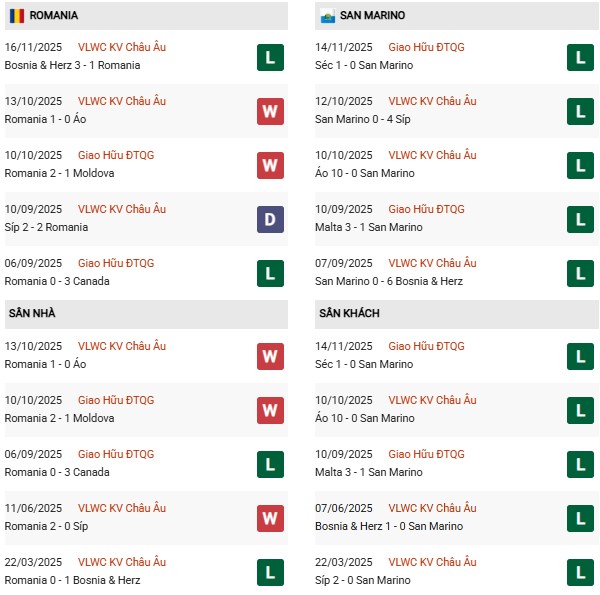This screenshot has width=600, height=595.
Task: Click the Romania flag icon
Action: tap(17, 16)
